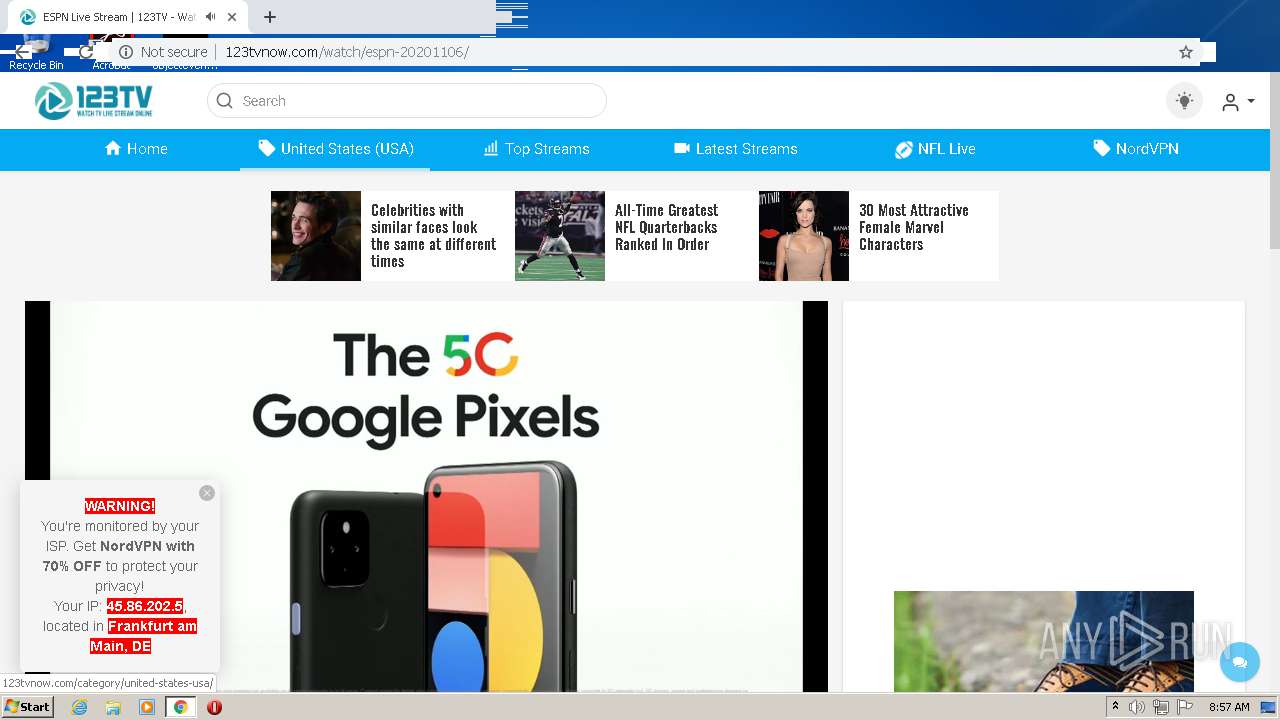Click the NFL quarterback thumbnail
The image size is (1280, 720).
[560, 236]
